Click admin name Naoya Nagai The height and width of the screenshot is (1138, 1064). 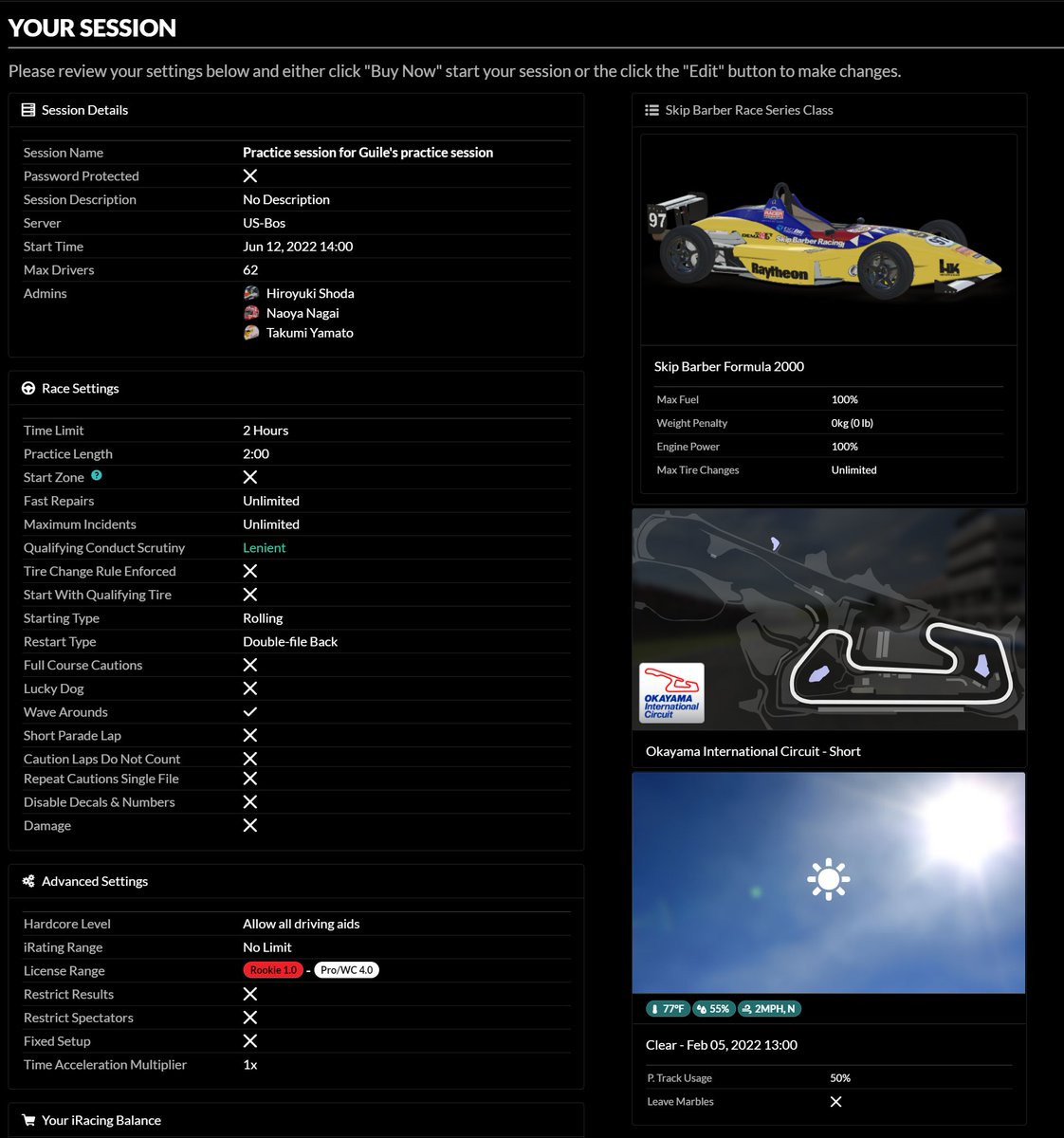tap(303, 313)
